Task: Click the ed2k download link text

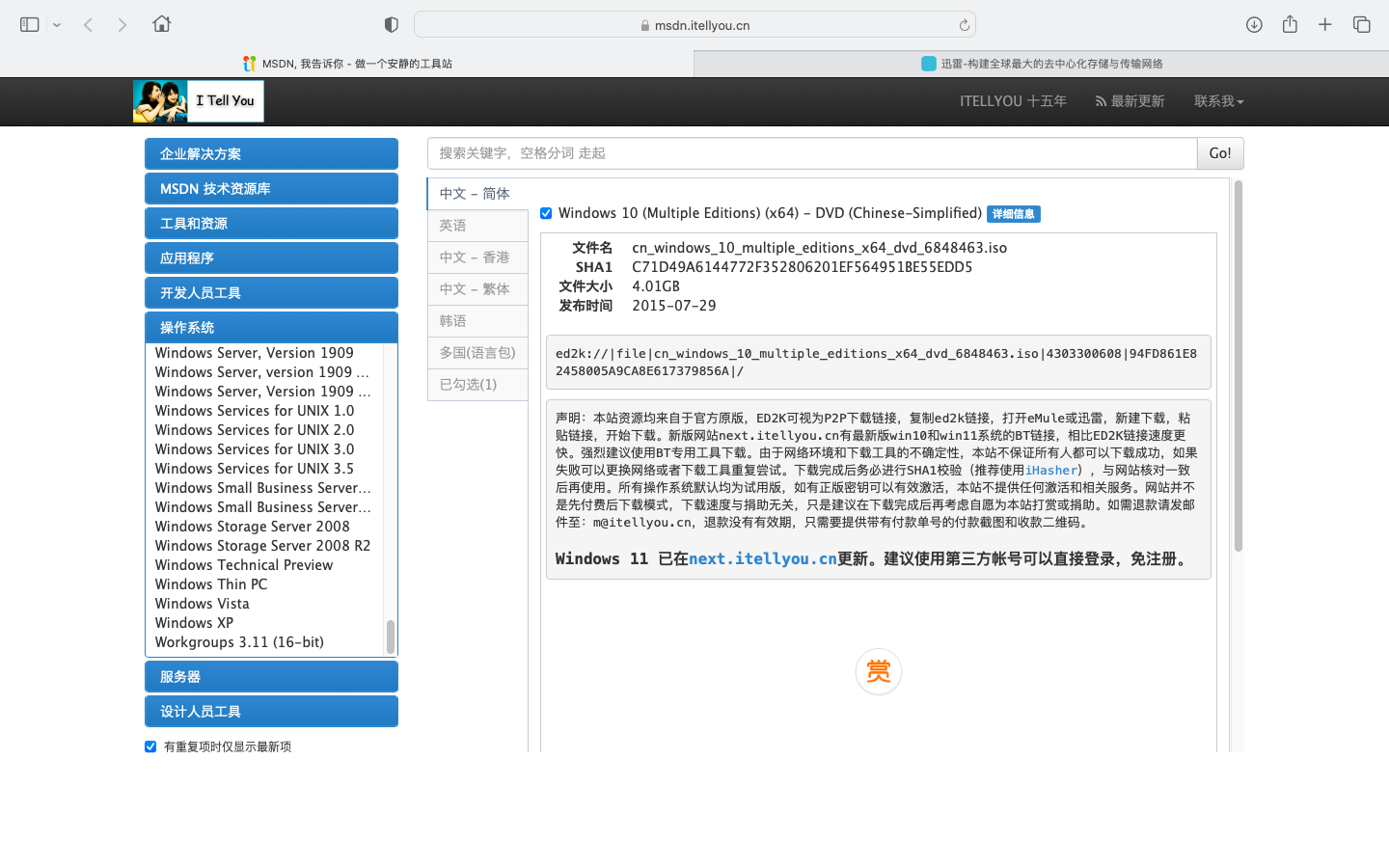Action: (x=876, y=363)
